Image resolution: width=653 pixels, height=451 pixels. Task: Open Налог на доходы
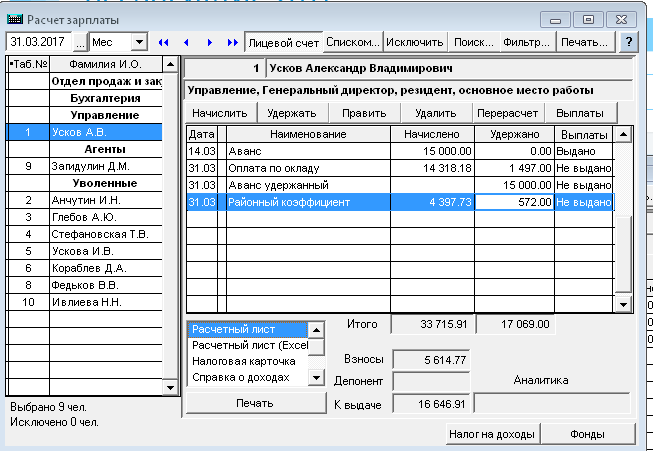tap(491, 435)
